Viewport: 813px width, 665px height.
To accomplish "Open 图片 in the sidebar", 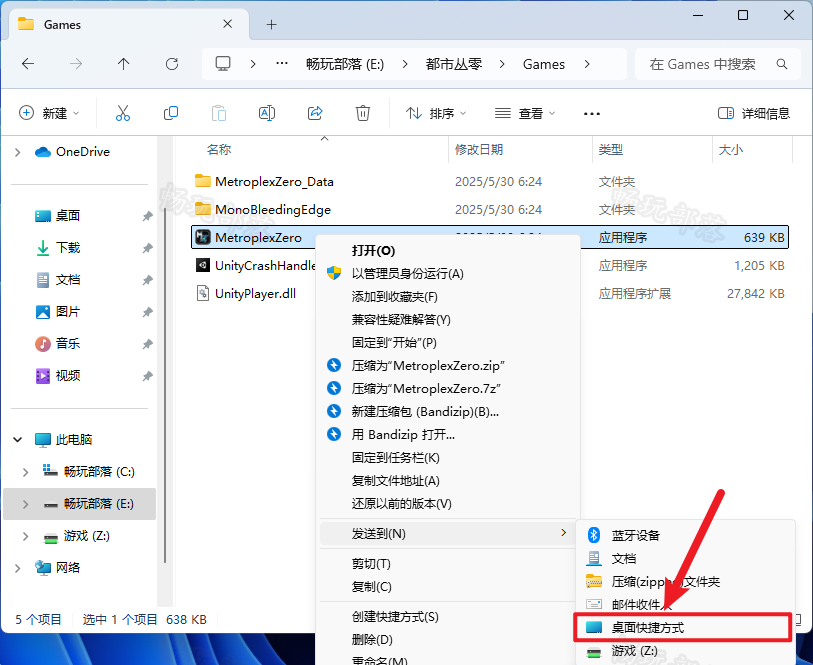I will point(58,312).
